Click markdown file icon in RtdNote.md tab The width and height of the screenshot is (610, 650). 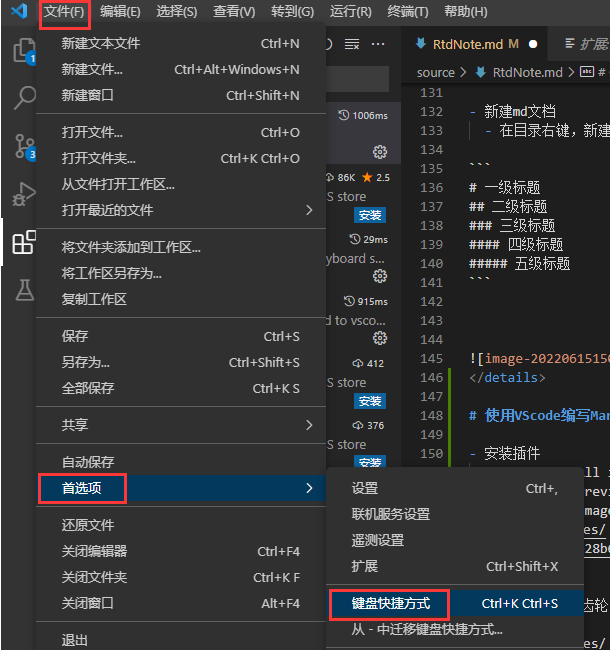421,44
